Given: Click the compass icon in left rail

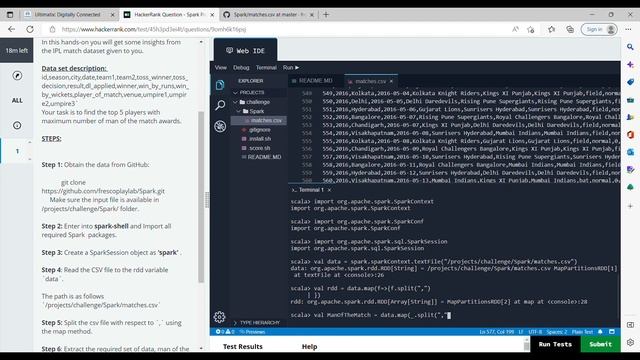Looking at the screenshot, I should 17,76.
